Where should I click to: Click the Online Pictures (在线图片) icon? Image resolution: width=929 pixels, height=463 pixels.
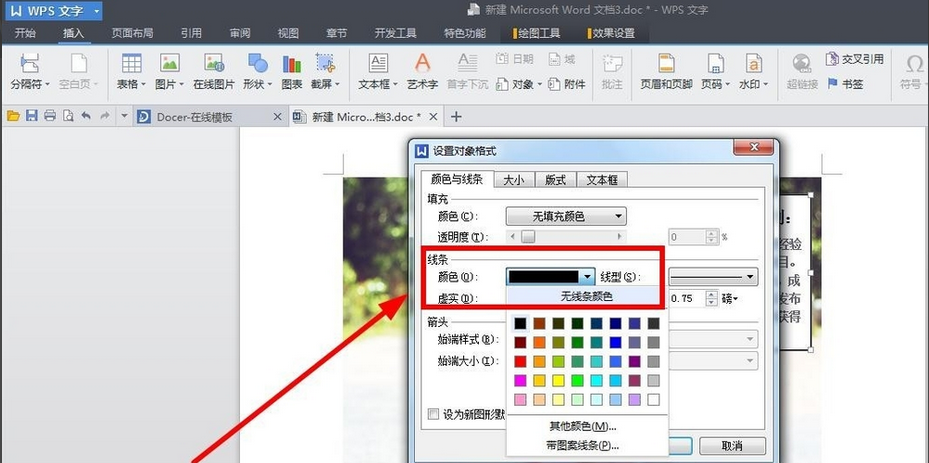click(x=213, y=70)
